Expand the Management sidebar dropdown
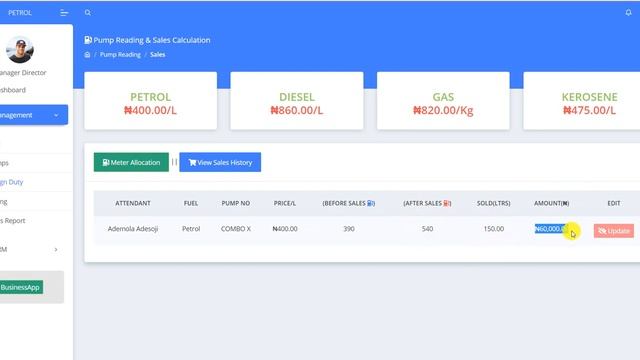 pyautogui.click(x=33, y=115)
